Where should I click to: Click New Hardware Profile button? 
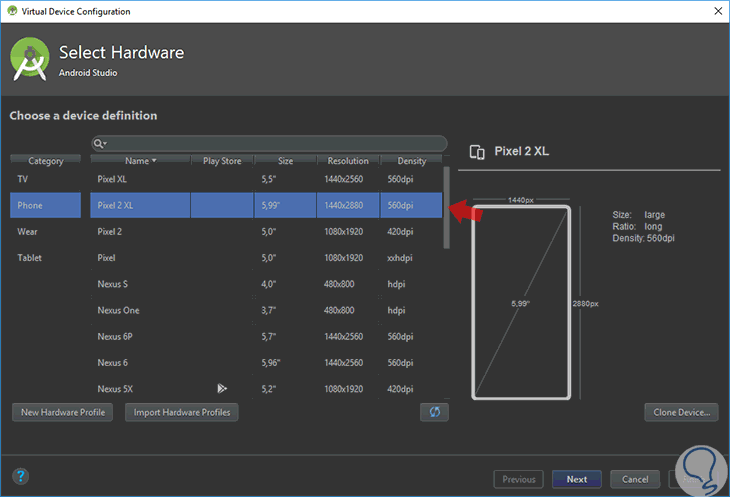(x=62, y=412)
